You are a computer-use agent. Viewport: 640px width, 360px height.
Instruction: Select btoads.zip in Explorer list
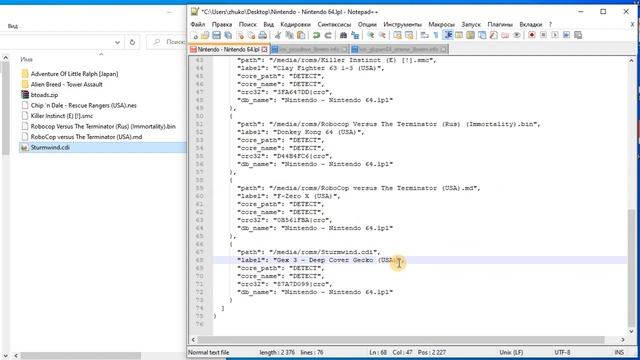pyautogui.click(x=44, y=95)
